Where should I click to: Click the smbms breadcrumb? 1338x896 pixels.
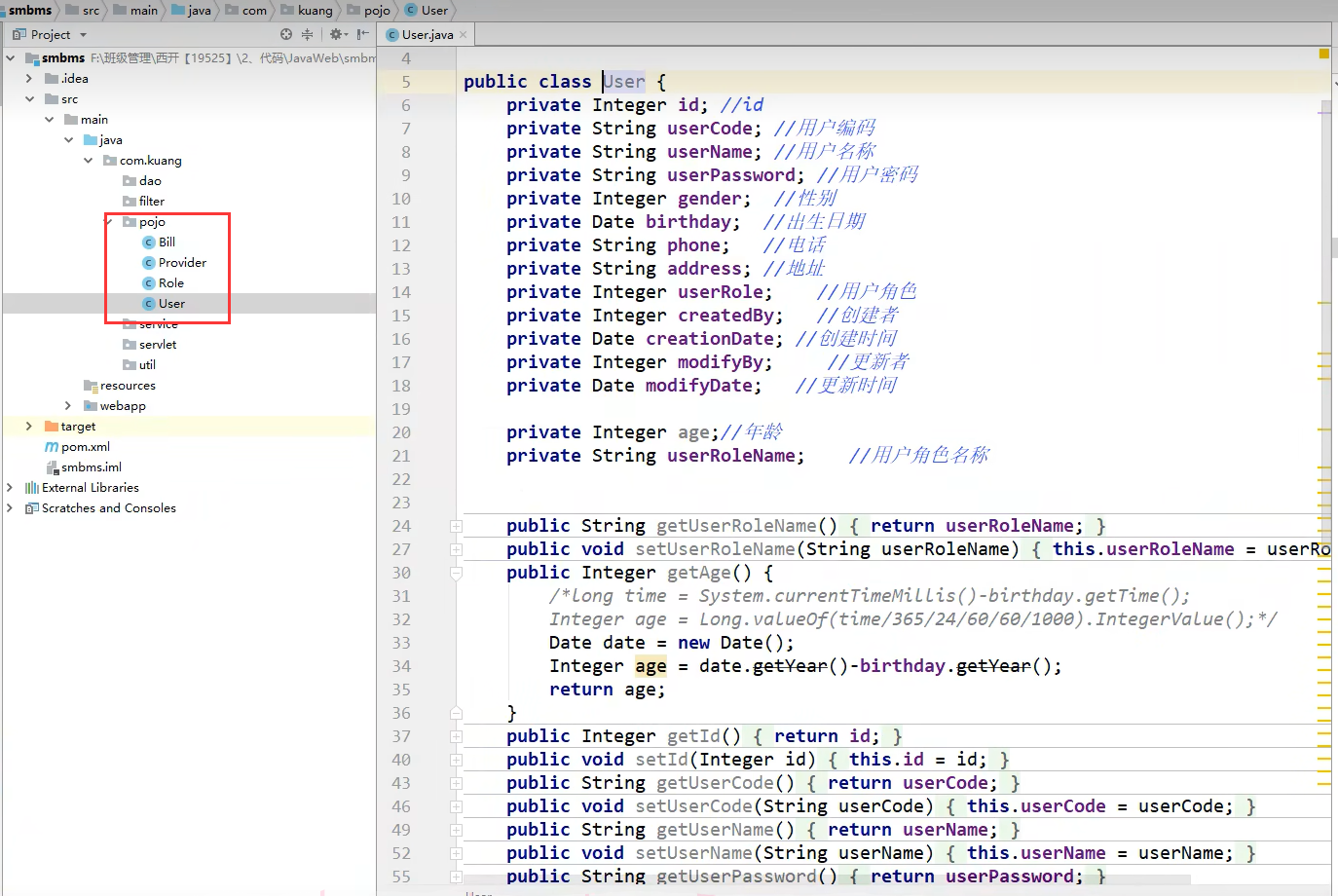coord(30,10)
